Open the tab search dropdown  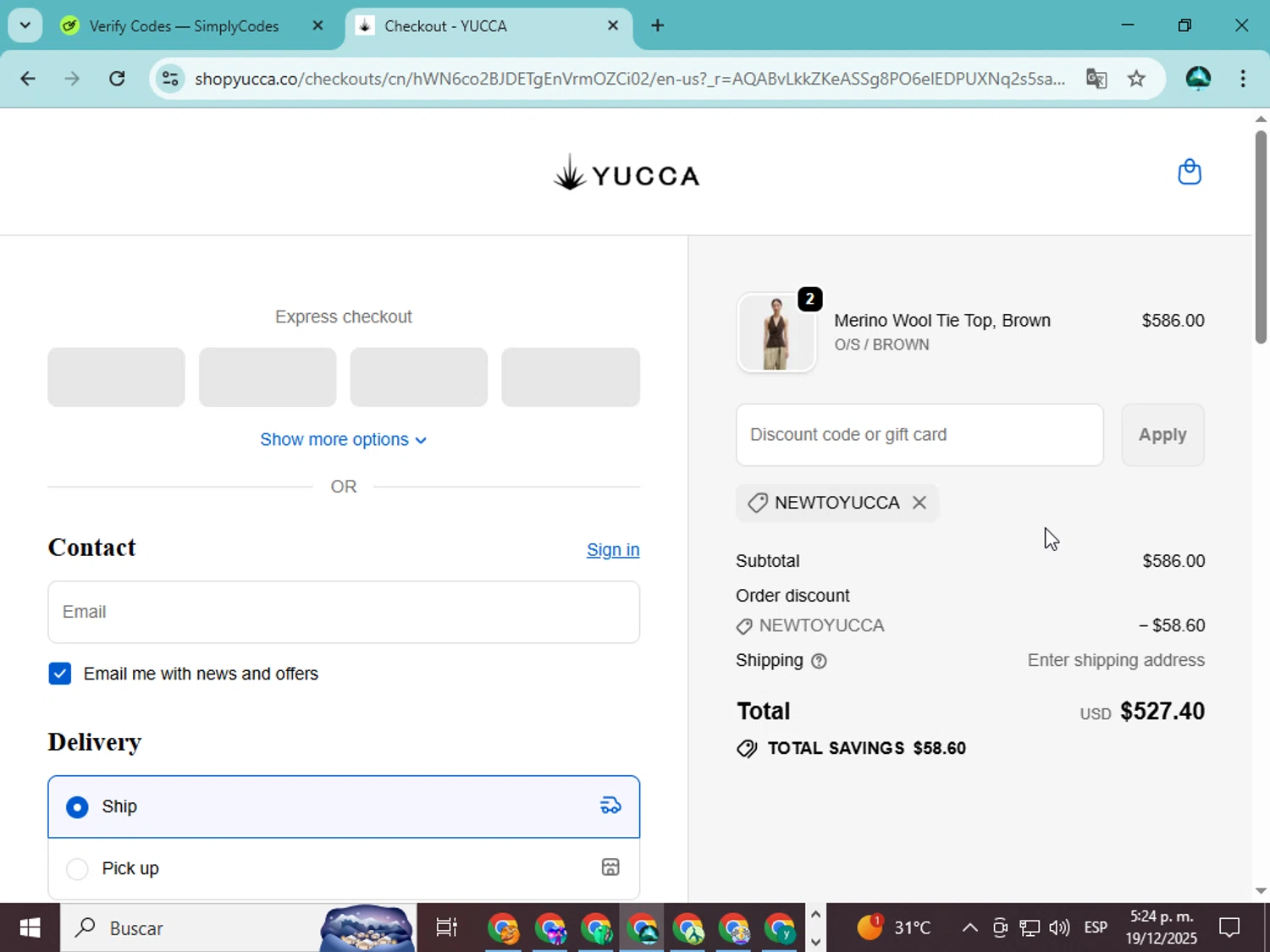(x=25, y=25)
